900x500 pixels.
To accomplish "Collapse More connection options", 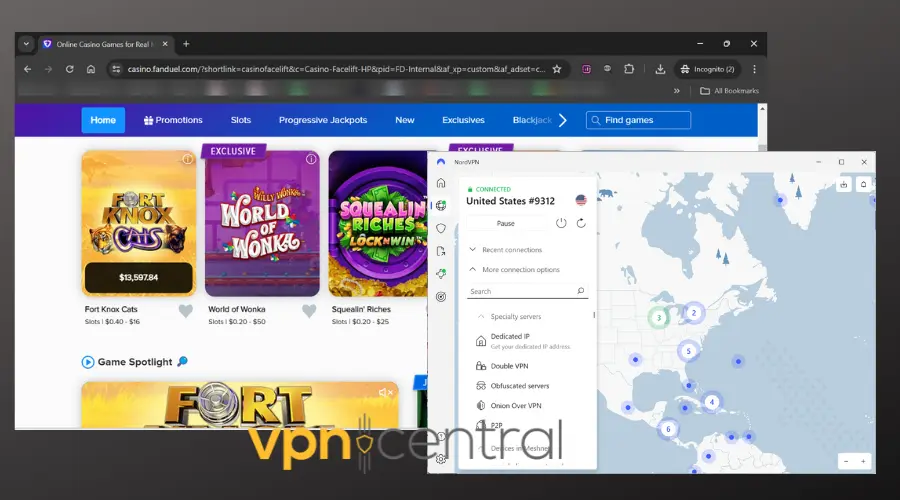I will click(x=514, y=269).
